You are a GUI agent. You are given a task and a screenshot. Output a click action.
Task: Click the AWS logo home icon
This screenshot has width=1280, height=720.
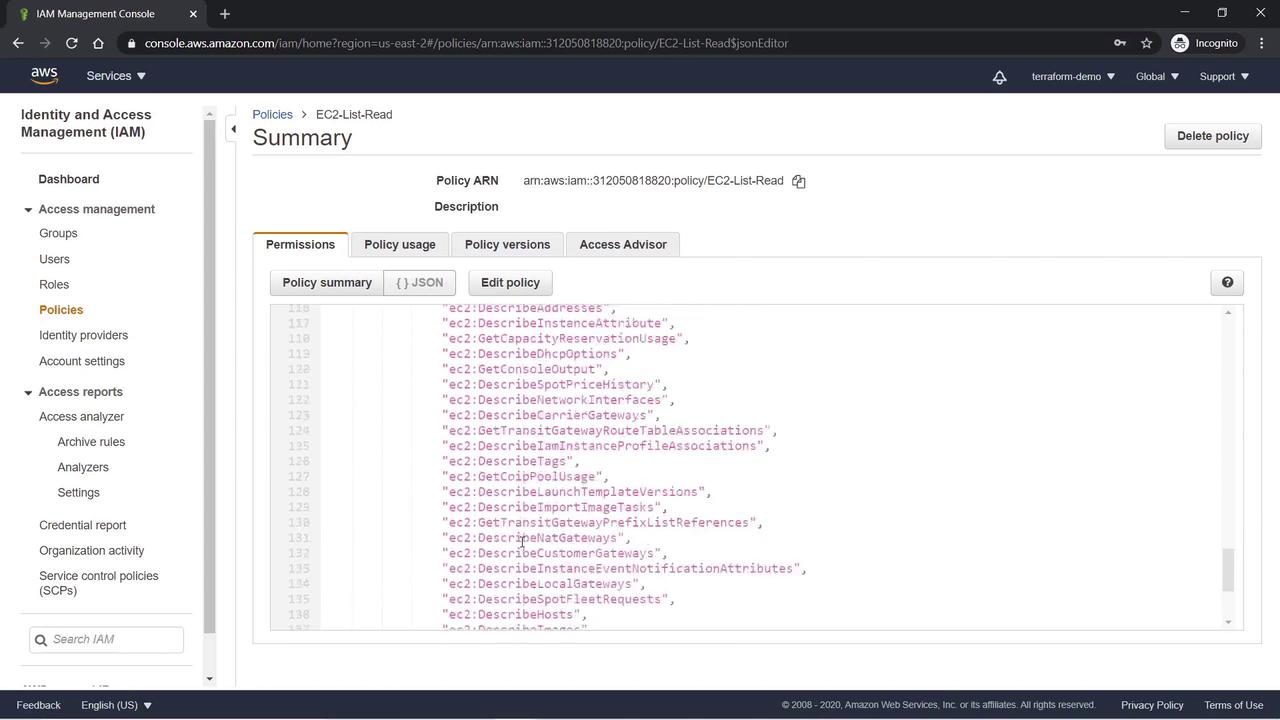[44, 76]
